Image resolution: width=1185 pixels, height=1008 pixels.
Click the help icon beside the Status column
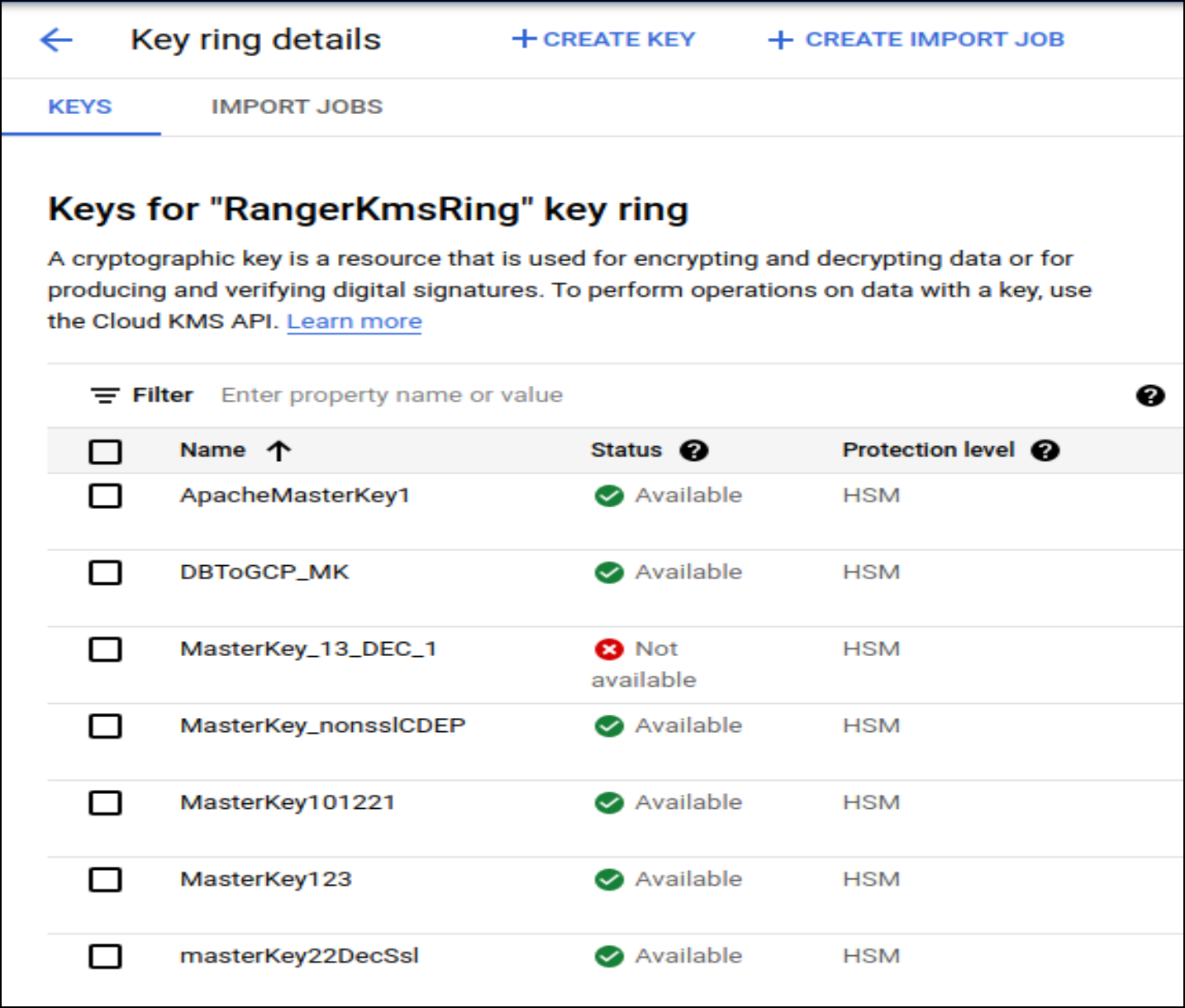click(x=695, y=450)
